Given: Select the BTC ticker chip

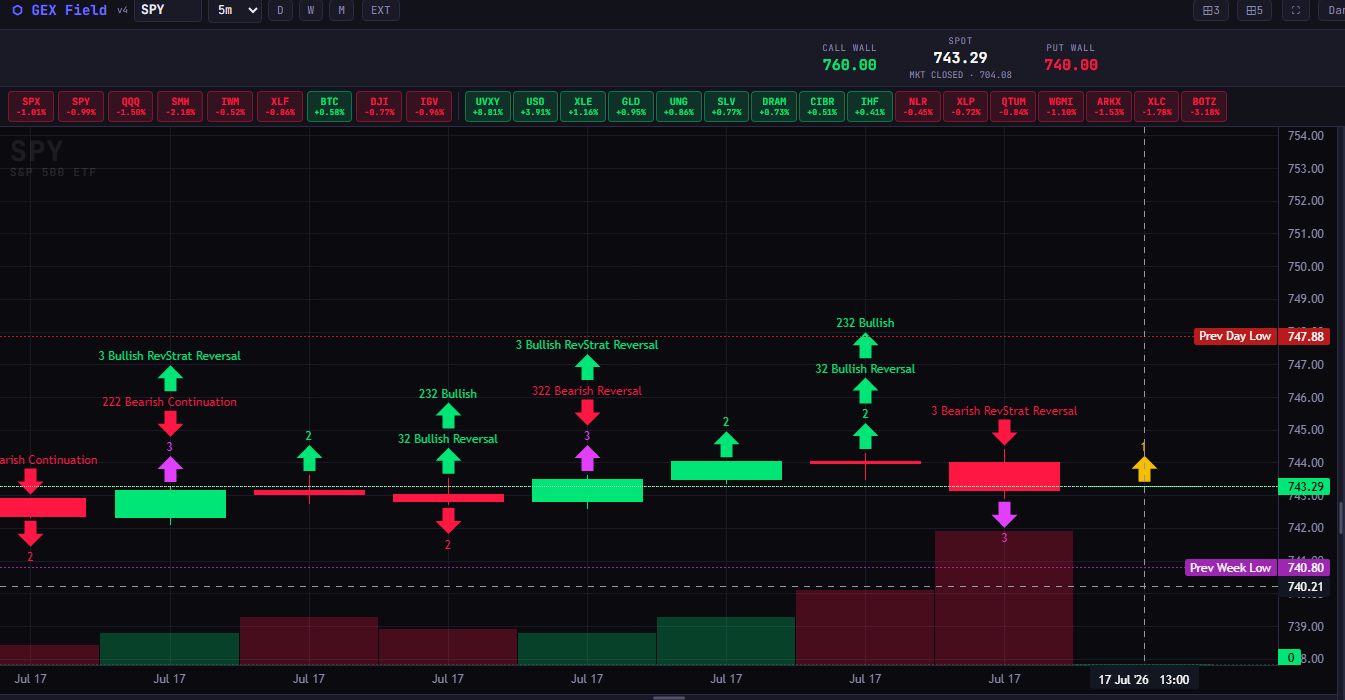Looking at the screenshot, I should [x=329, y=106].
